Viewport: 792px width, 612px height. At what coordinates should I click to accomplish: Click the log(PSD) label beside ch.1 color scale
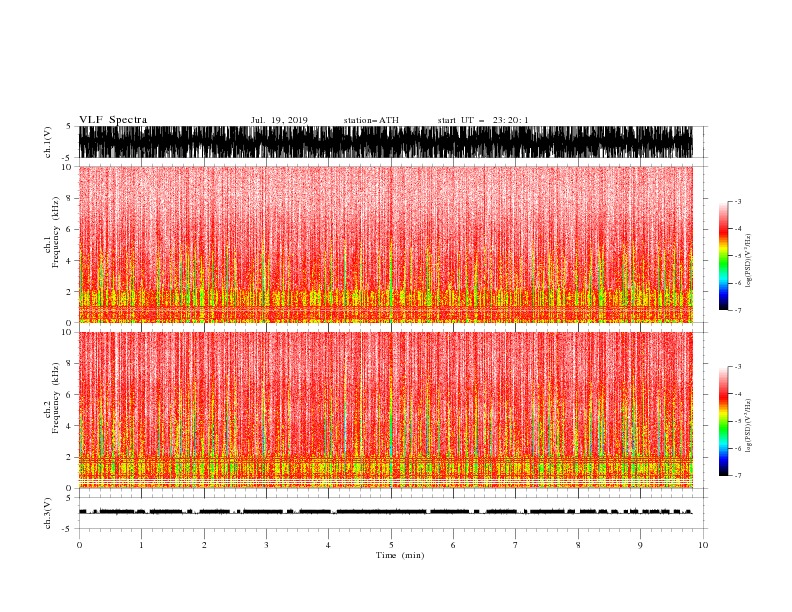click(x=749, y=261)
